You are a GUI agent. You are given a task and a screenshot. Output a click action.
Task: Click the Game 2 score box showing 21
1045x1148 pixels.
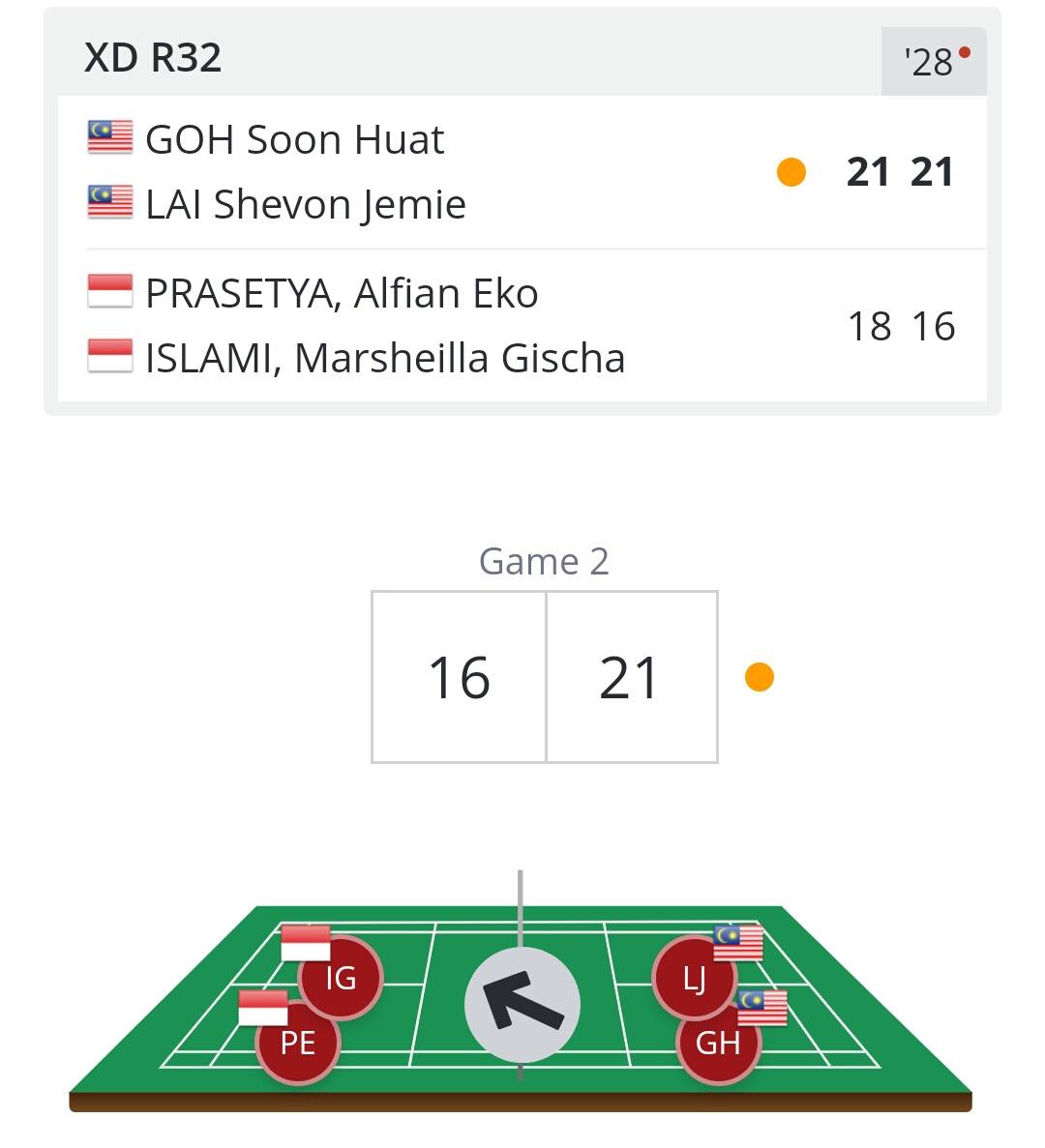[631, 677]
